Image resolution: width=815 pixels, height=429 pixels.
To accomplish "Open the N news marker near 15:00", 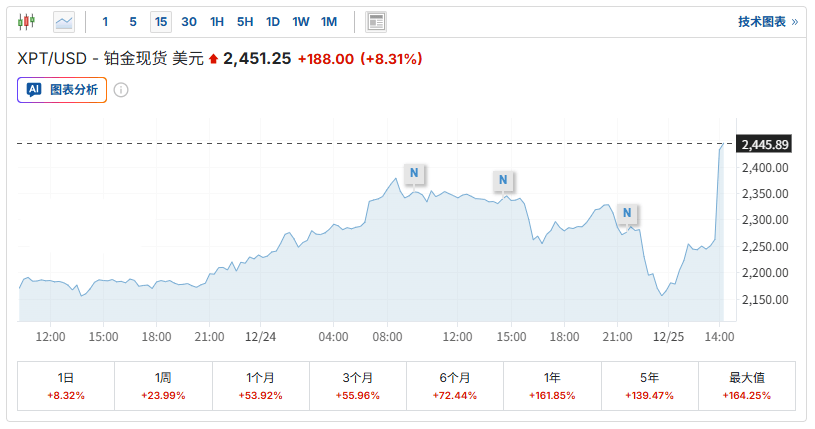I will coord(503,180).
